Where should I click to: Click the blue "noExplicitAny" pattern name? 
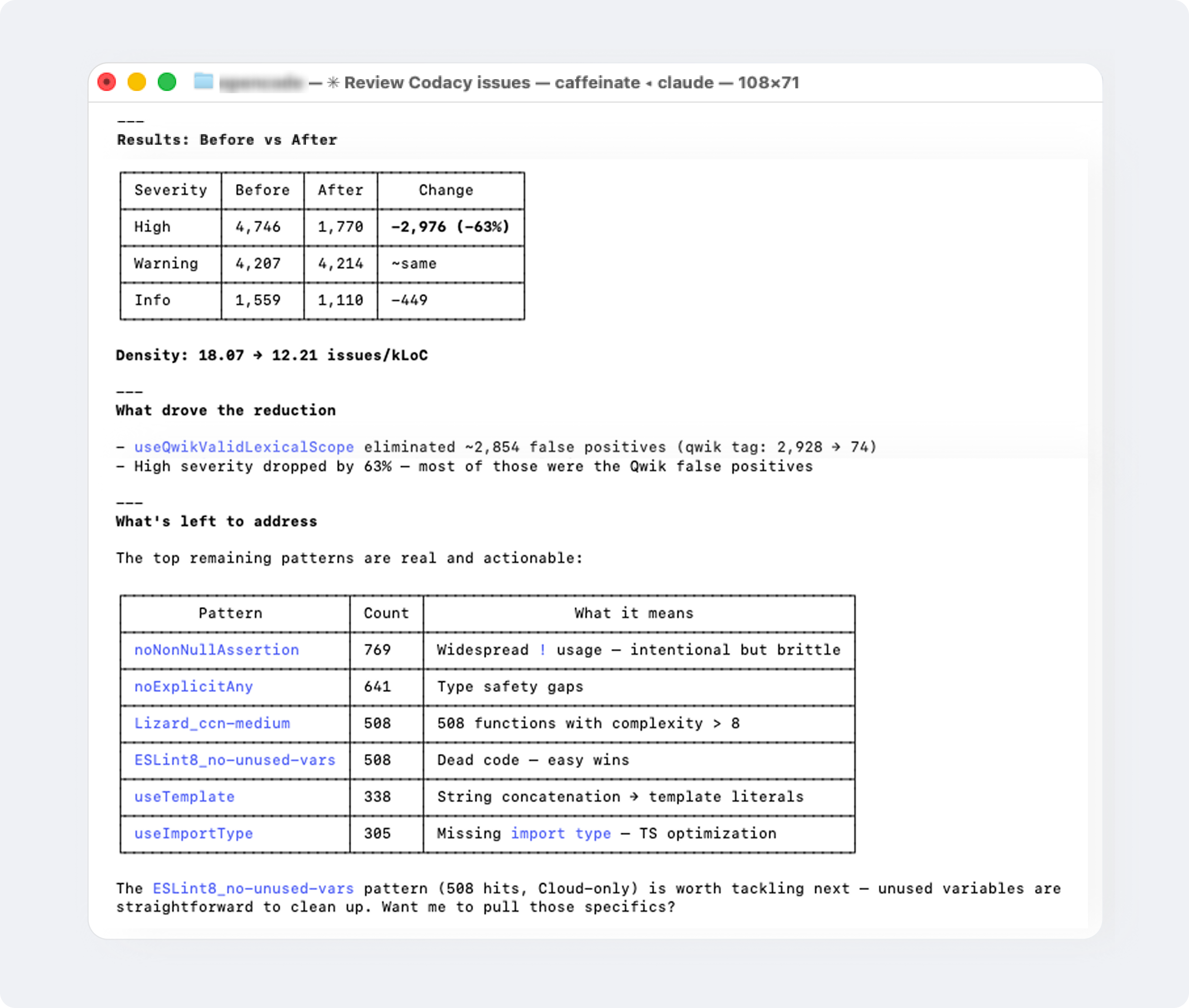pyautogui.click(x=194, y=686)
